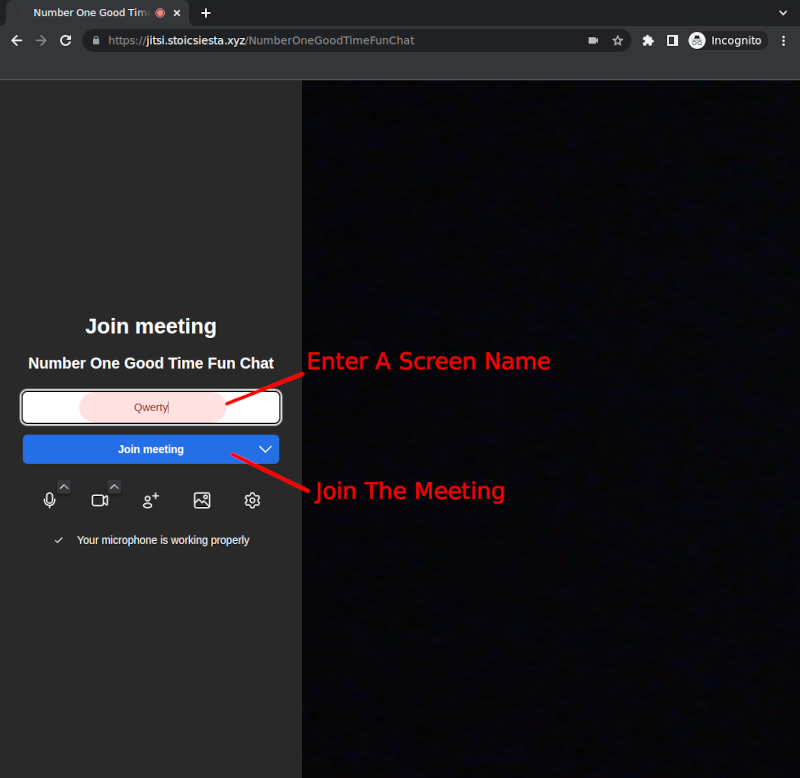Image resolution: width=800 pixels, height=778 pixels.
Task: Open the Incognito profile button
Action: 726,41
